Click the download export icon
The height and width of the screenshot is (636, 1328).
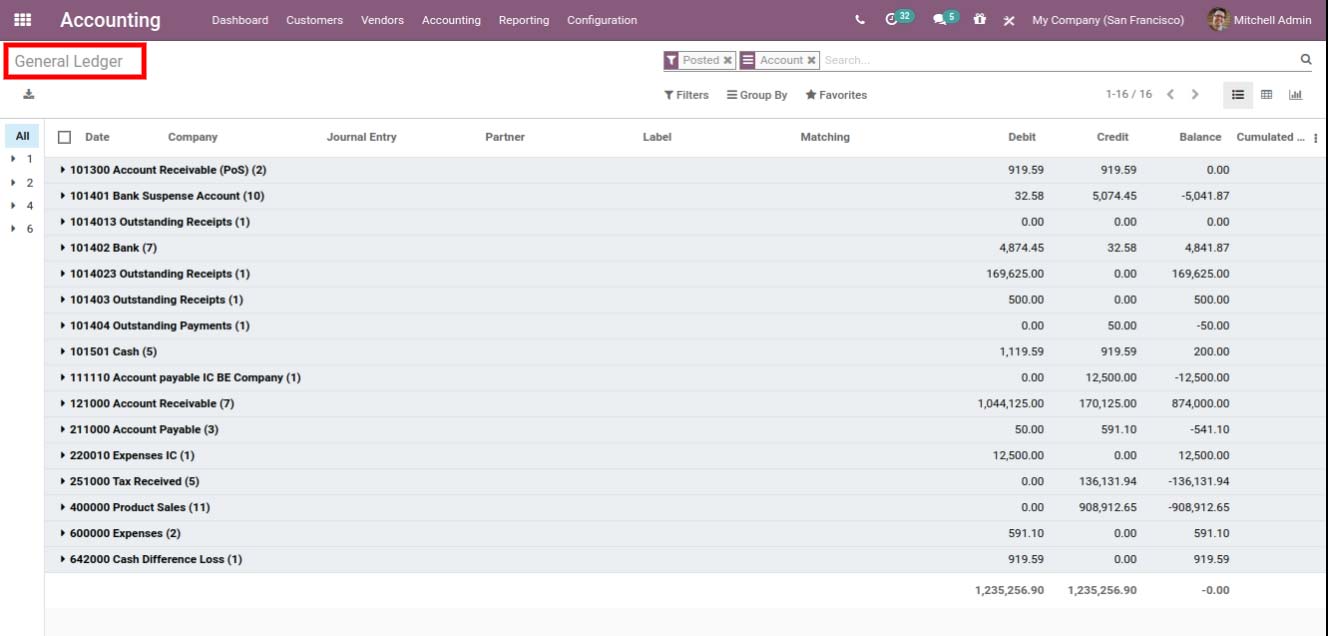pyautogui.click(x=29, y=94)
